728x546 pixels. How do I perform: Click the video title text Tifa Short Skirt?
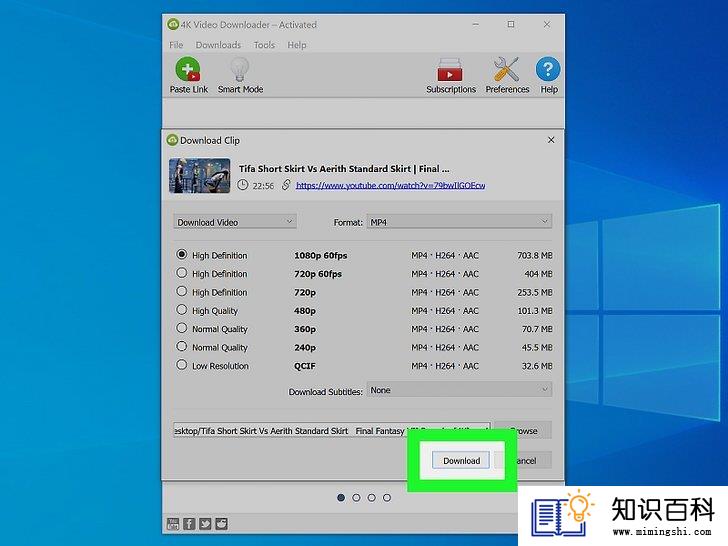pyautogui.click(x=344, y=169)
